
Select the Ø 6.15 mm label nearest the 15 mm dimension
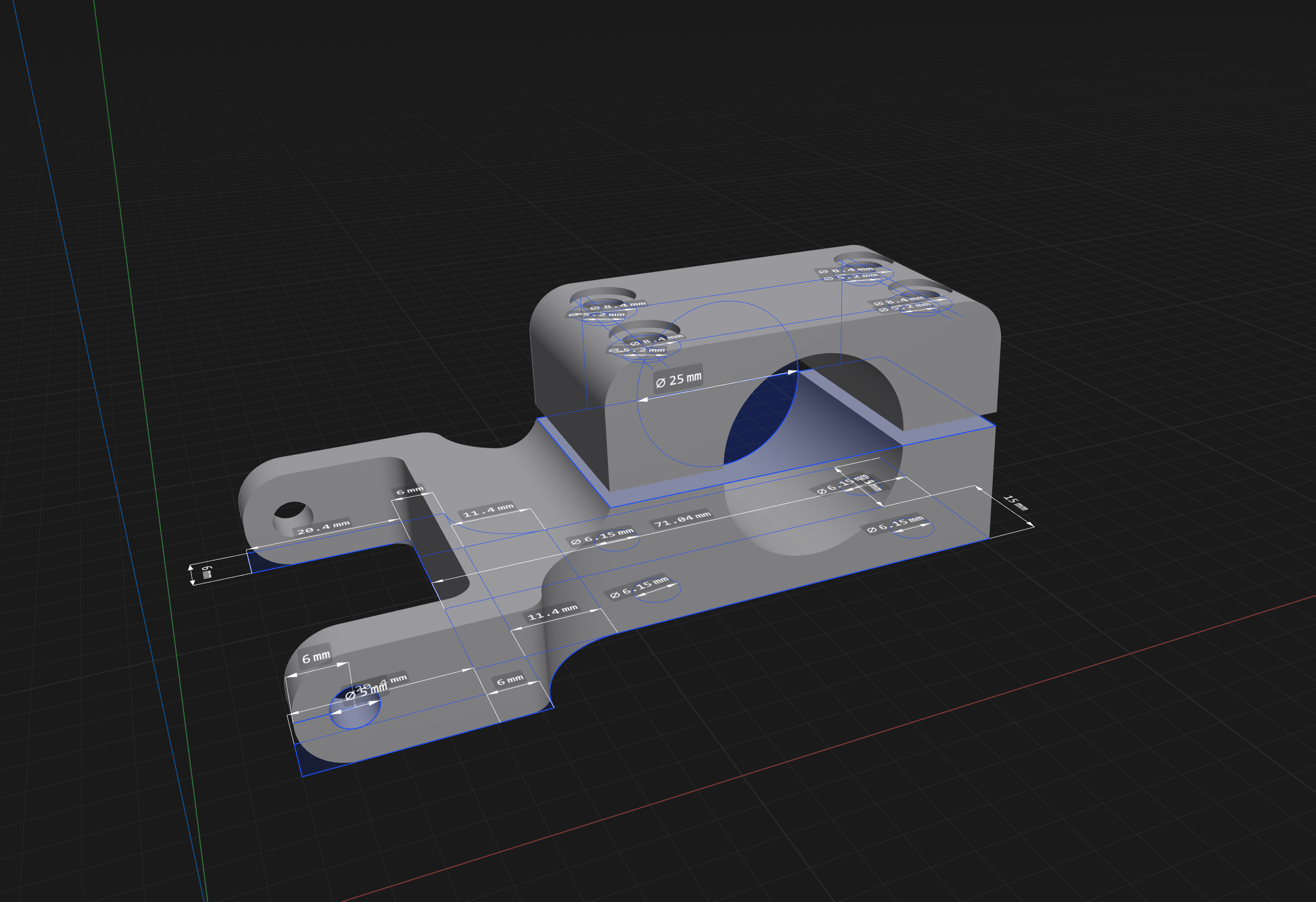(x=895, y=524)
